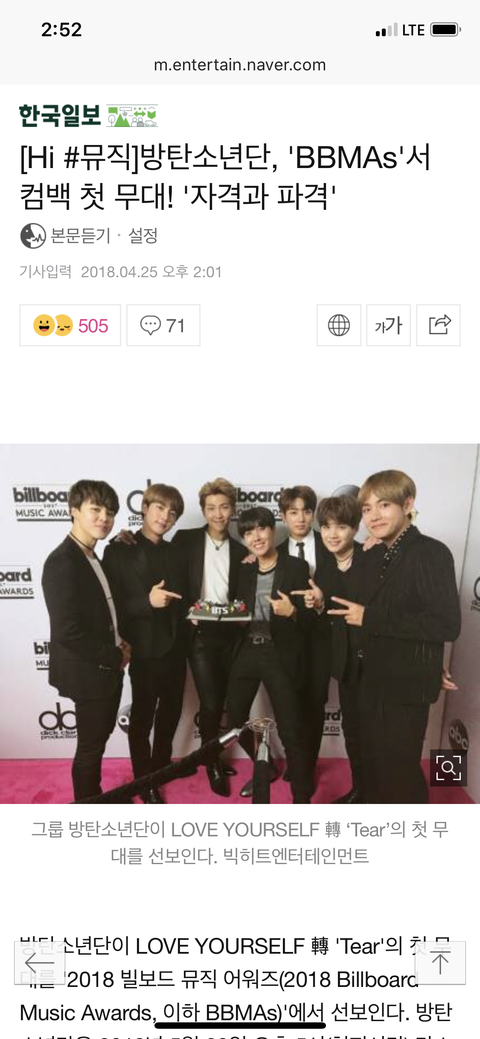Tap the m.entertain.naver.com address bar
480x1039 pixels.
240,65
